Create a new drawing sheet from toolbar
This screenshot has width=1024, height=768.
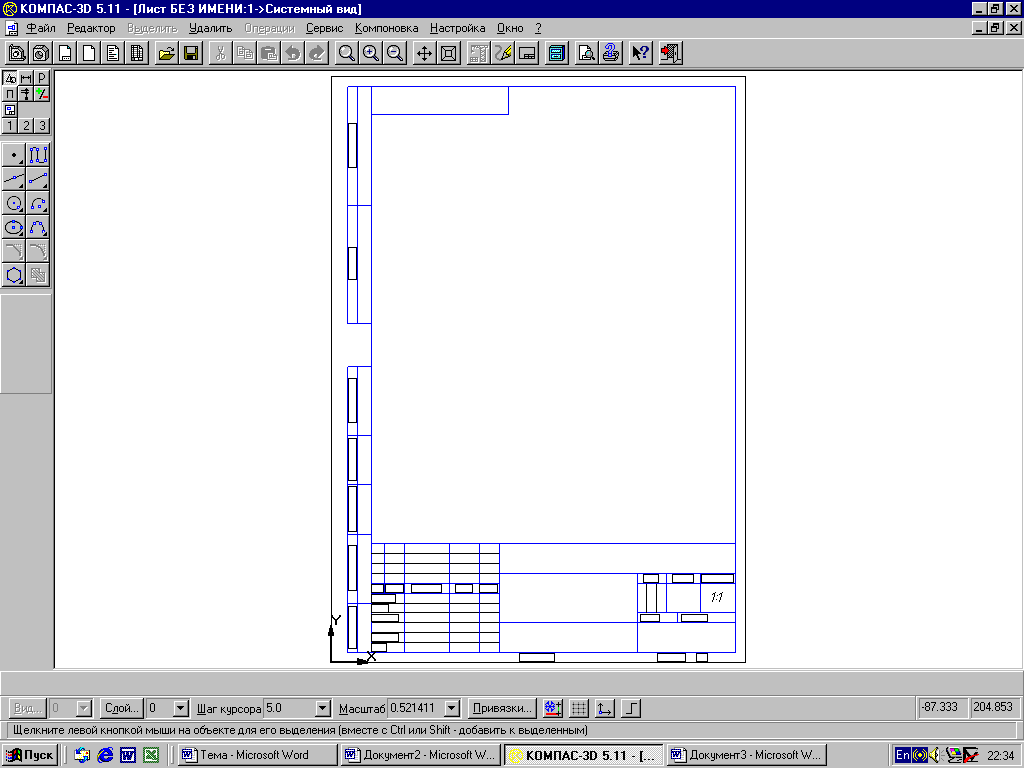coord(65,53)
